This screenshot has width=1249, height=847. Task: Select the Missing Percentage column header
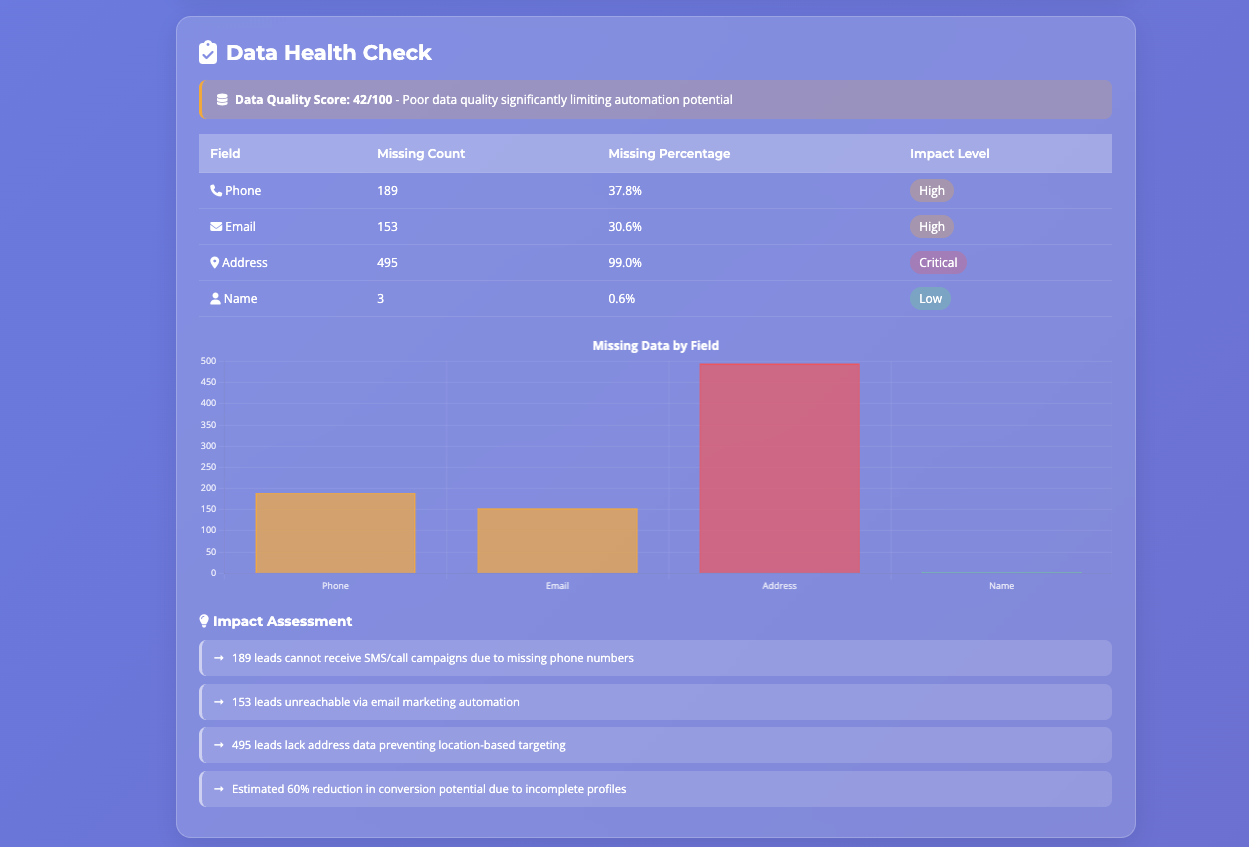tap(669, 153)
